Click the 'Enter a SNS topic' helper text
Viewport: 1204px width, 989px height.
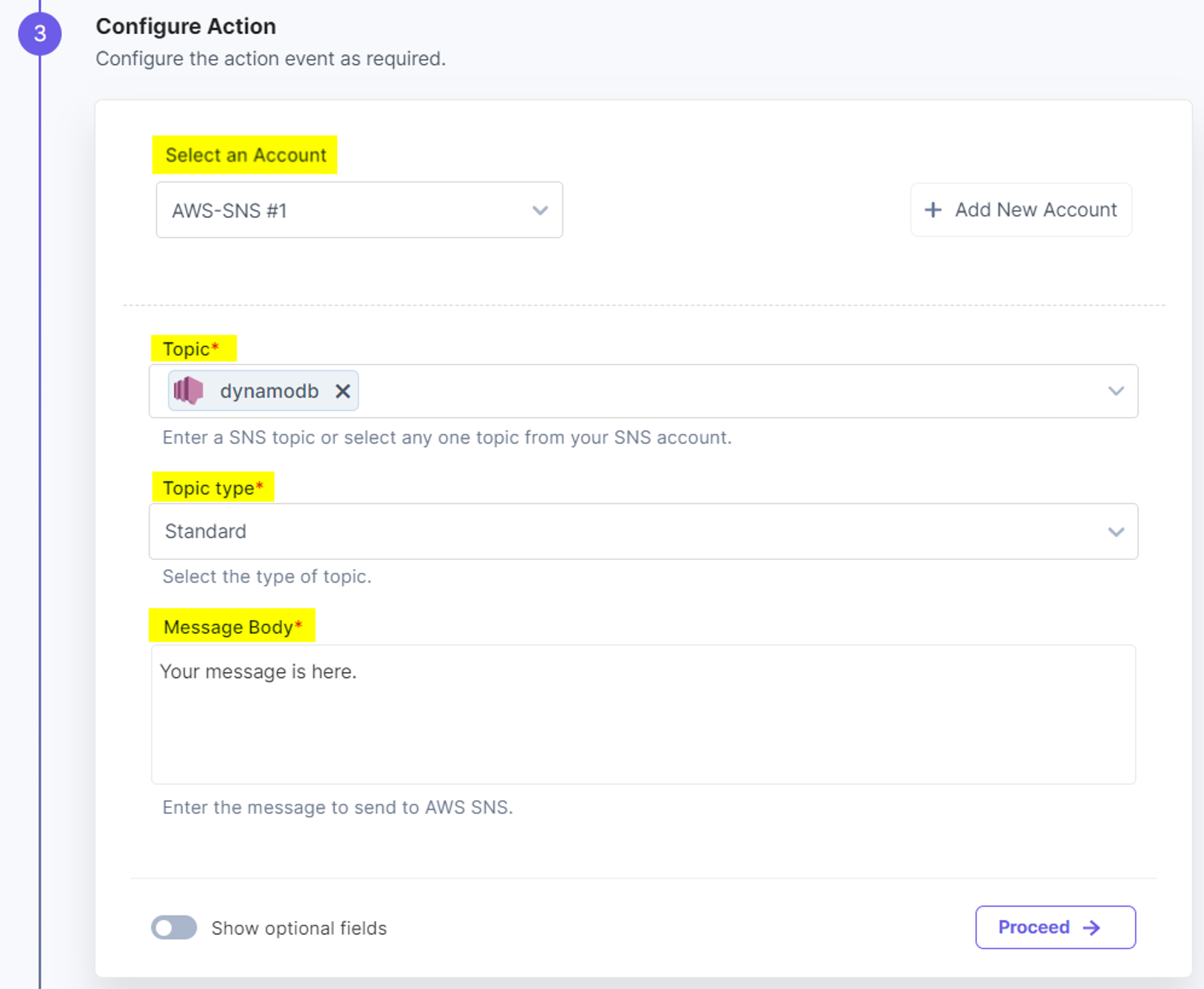coord(447,438)
